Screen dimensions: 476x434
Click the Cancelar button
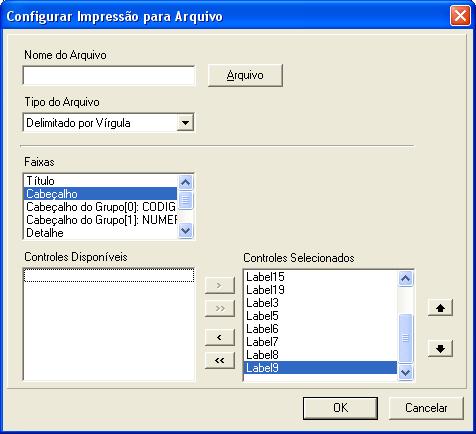426,408
